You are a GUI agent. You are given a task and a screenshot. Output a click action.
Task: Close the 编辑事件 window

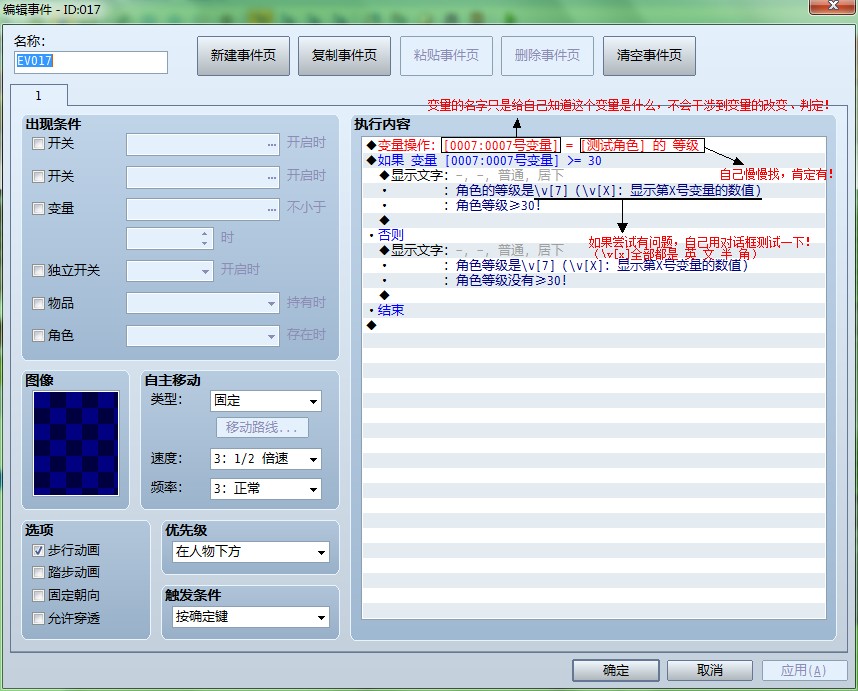coord(833,6)
